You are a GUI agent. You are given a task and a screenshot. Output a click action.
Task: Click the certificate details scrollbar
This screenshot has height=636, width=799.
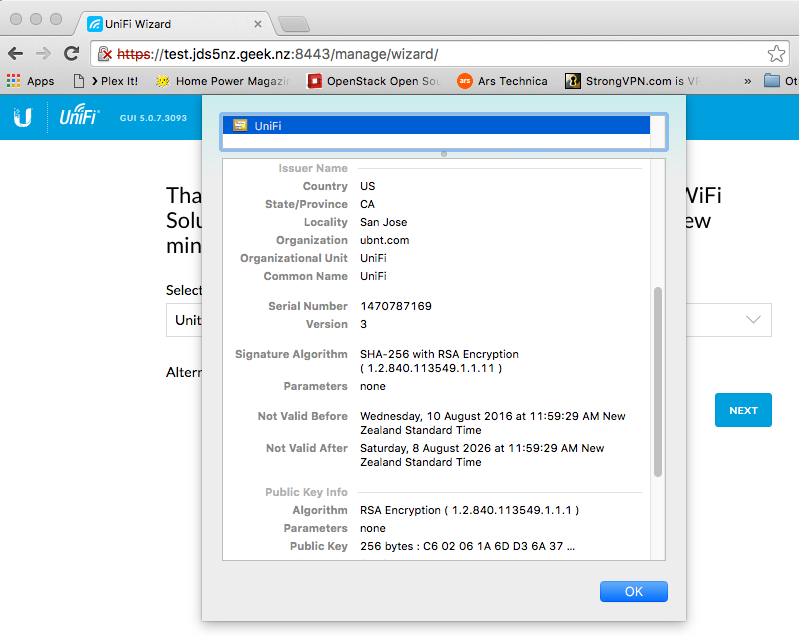[x=658, y=382]
